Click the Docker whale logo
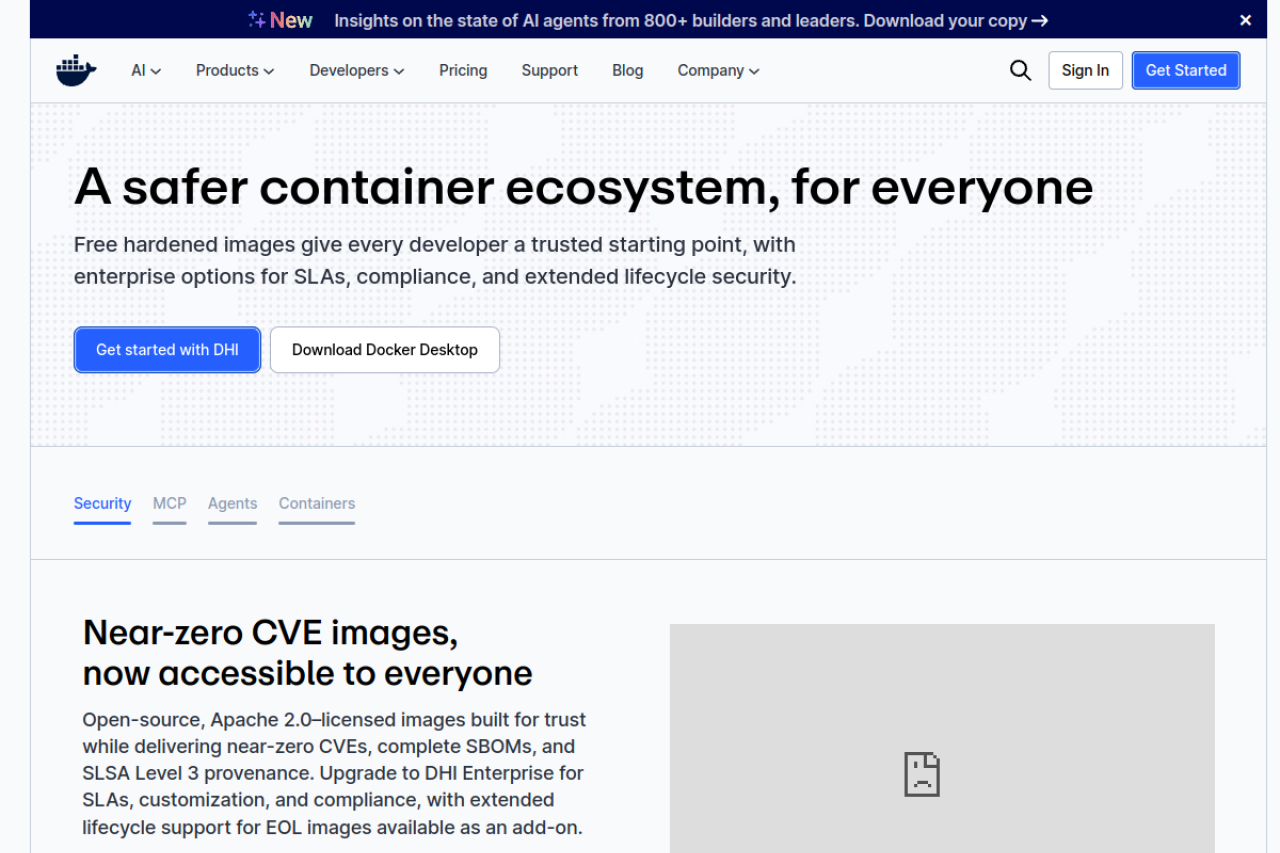This screenshot has height=853, width=1280. 76,71
